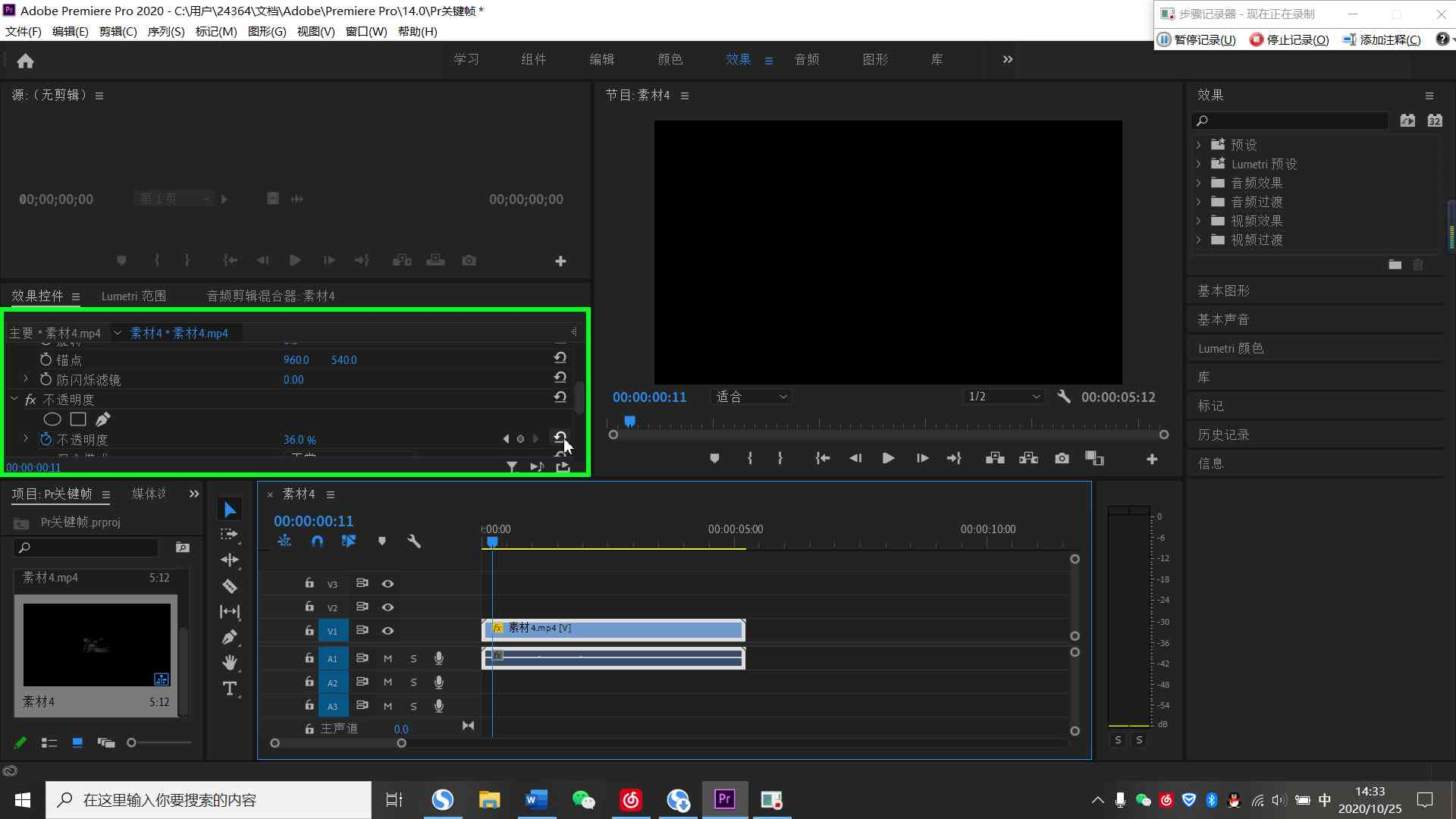Viewport: 1456px width, 819px height.
Task: Play the program monitor
Action: tap(888, 458)
